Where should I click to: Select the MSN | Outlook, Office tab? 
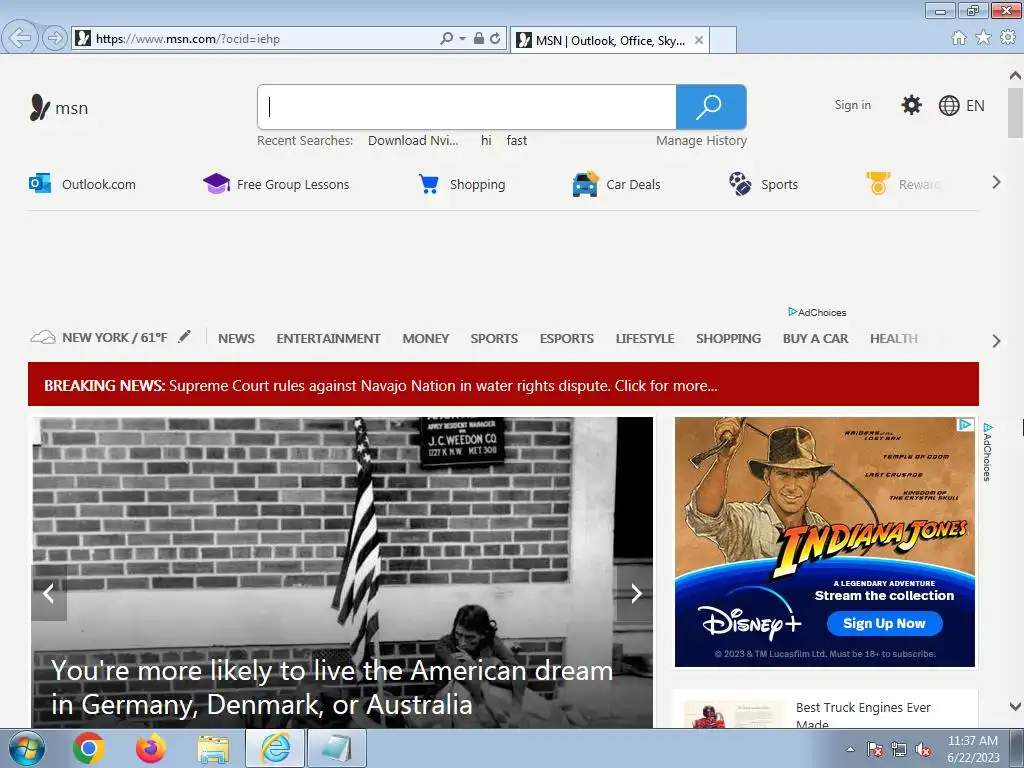[609, 40]
